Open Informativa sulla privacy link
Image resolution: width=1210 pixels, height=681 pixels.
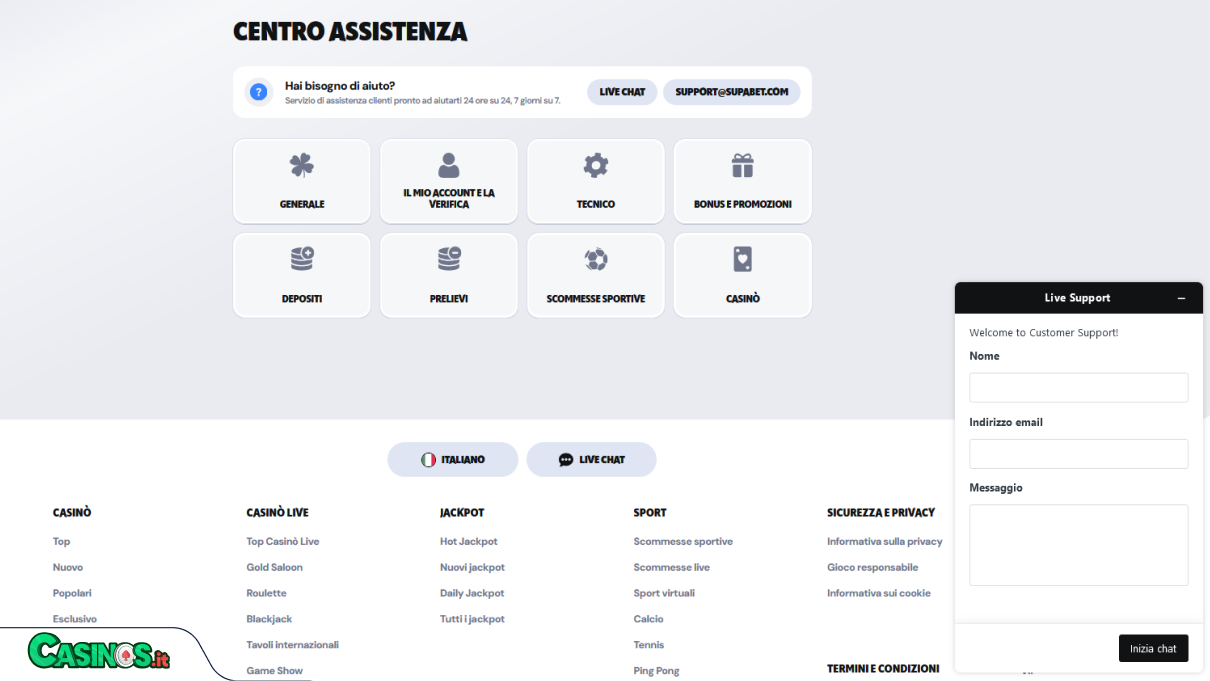point(884,541)
